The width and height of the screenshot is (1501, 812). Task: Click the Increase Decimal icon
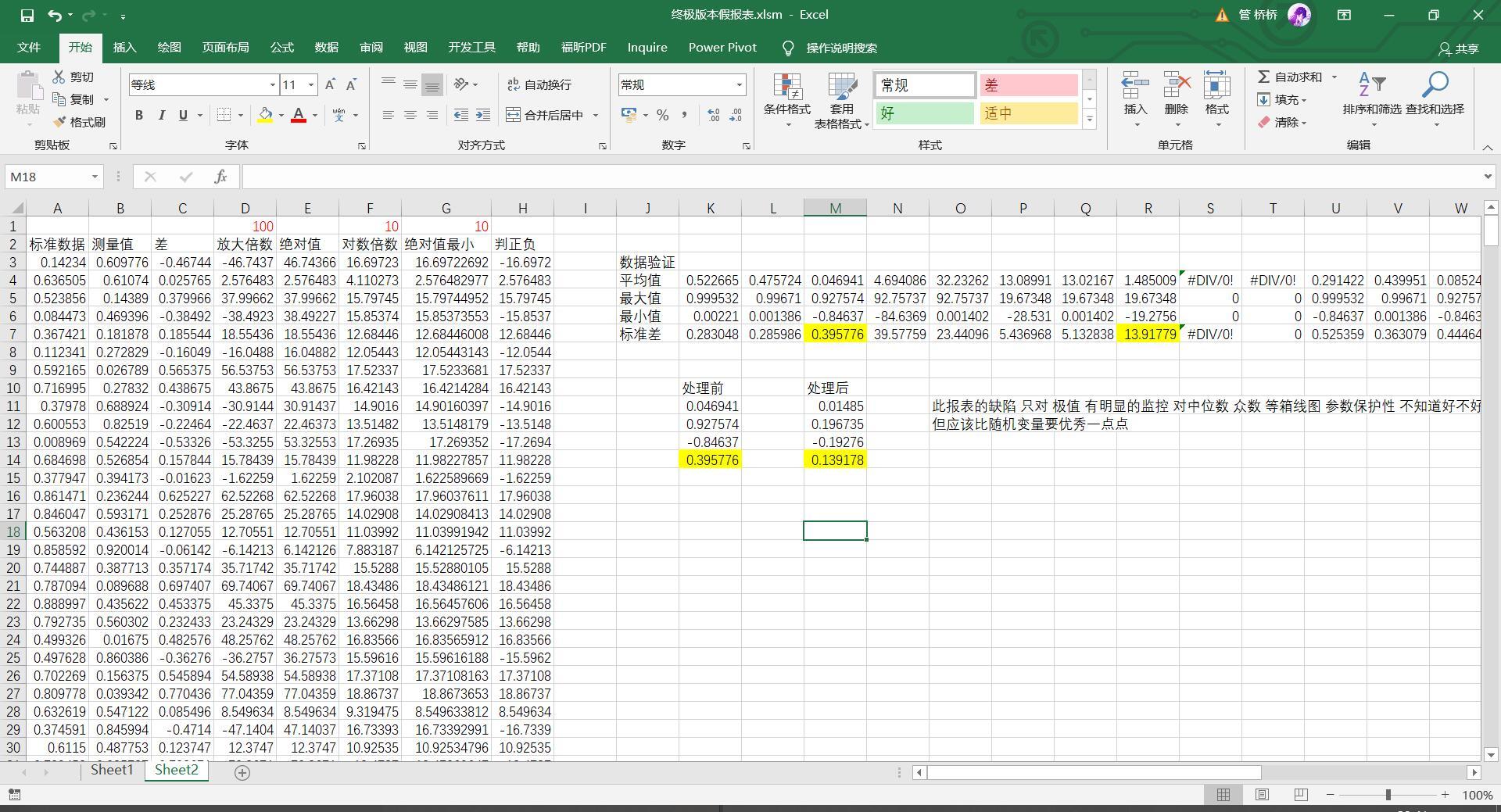pos(713,115)
